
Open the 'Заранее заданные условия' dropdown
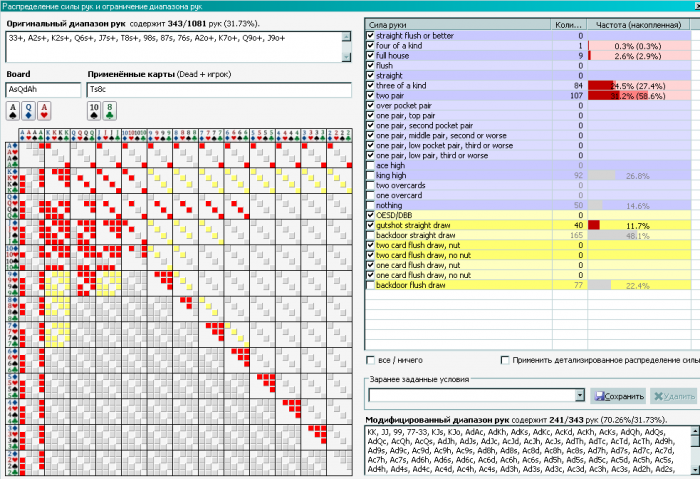(579, 395)
